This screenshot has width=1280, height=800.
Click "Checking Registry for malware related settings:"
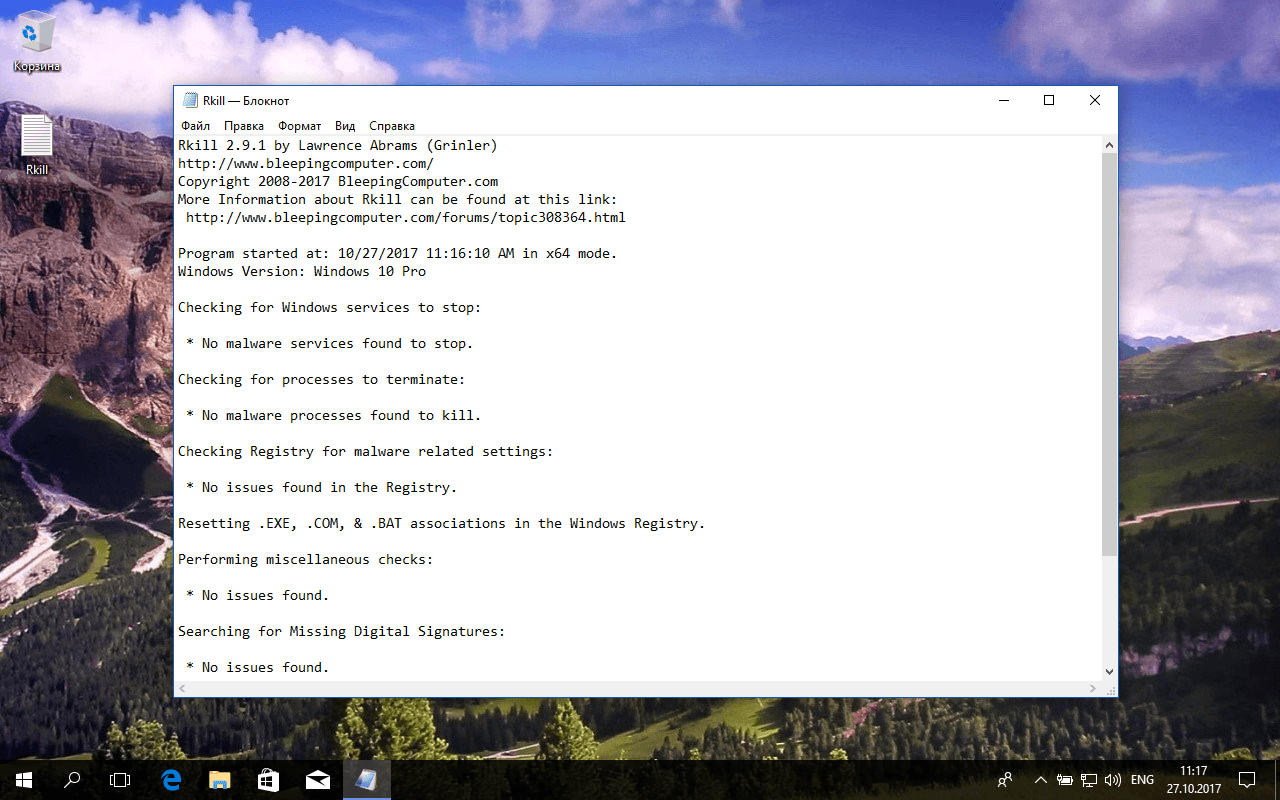366,451
